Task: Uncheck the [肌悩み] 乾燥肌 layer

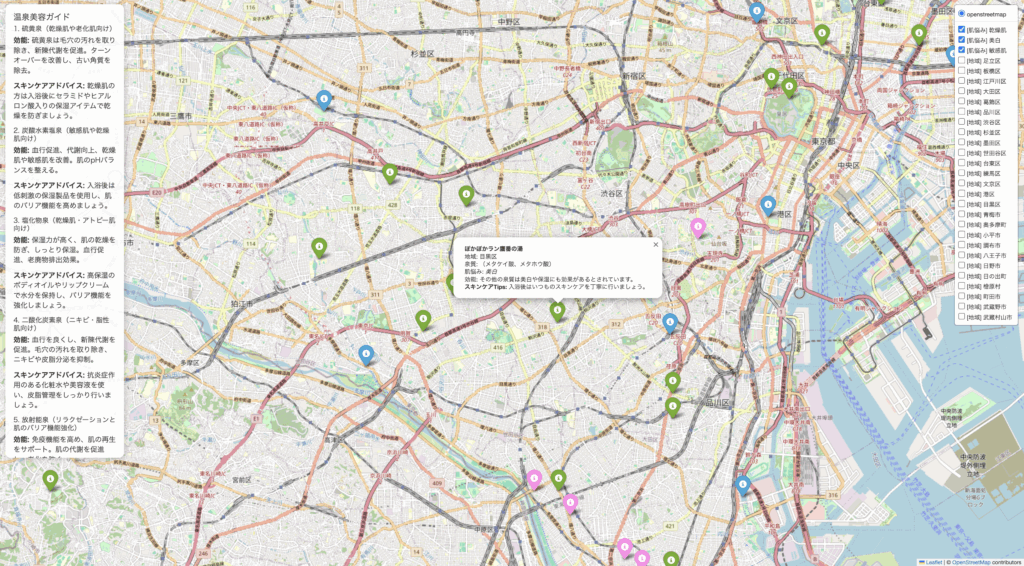Action: 962,29
